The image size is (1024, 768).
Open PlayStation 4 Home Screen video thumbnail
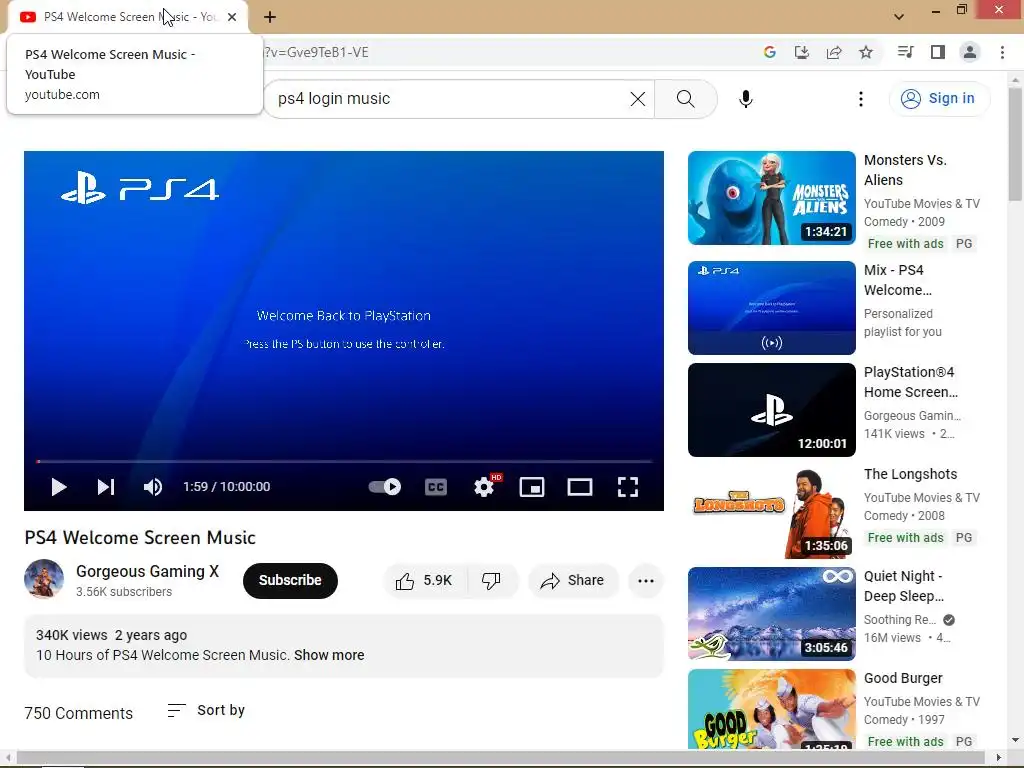771,410
